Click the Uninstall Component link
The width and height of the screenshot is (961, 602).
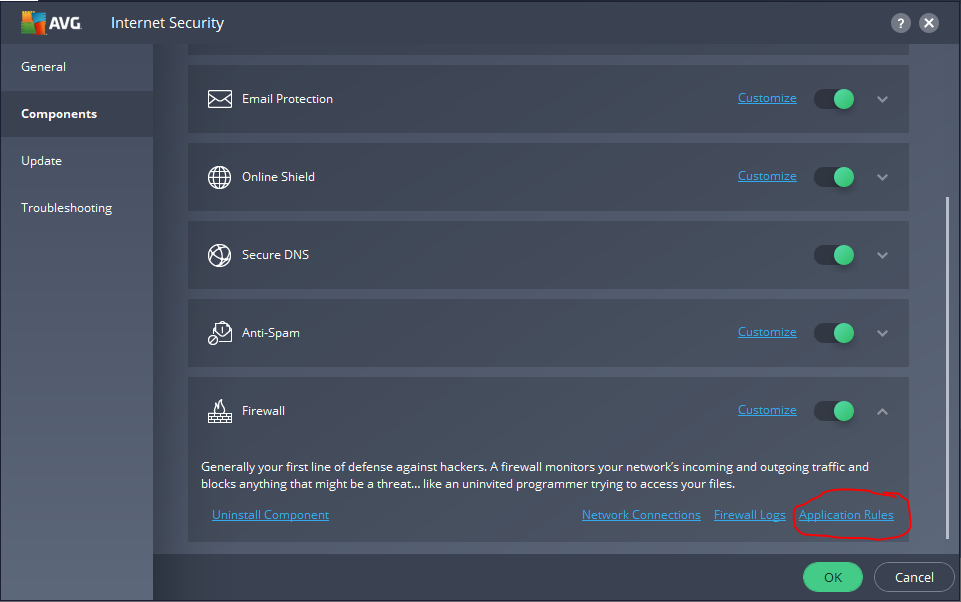pos(270,514)
